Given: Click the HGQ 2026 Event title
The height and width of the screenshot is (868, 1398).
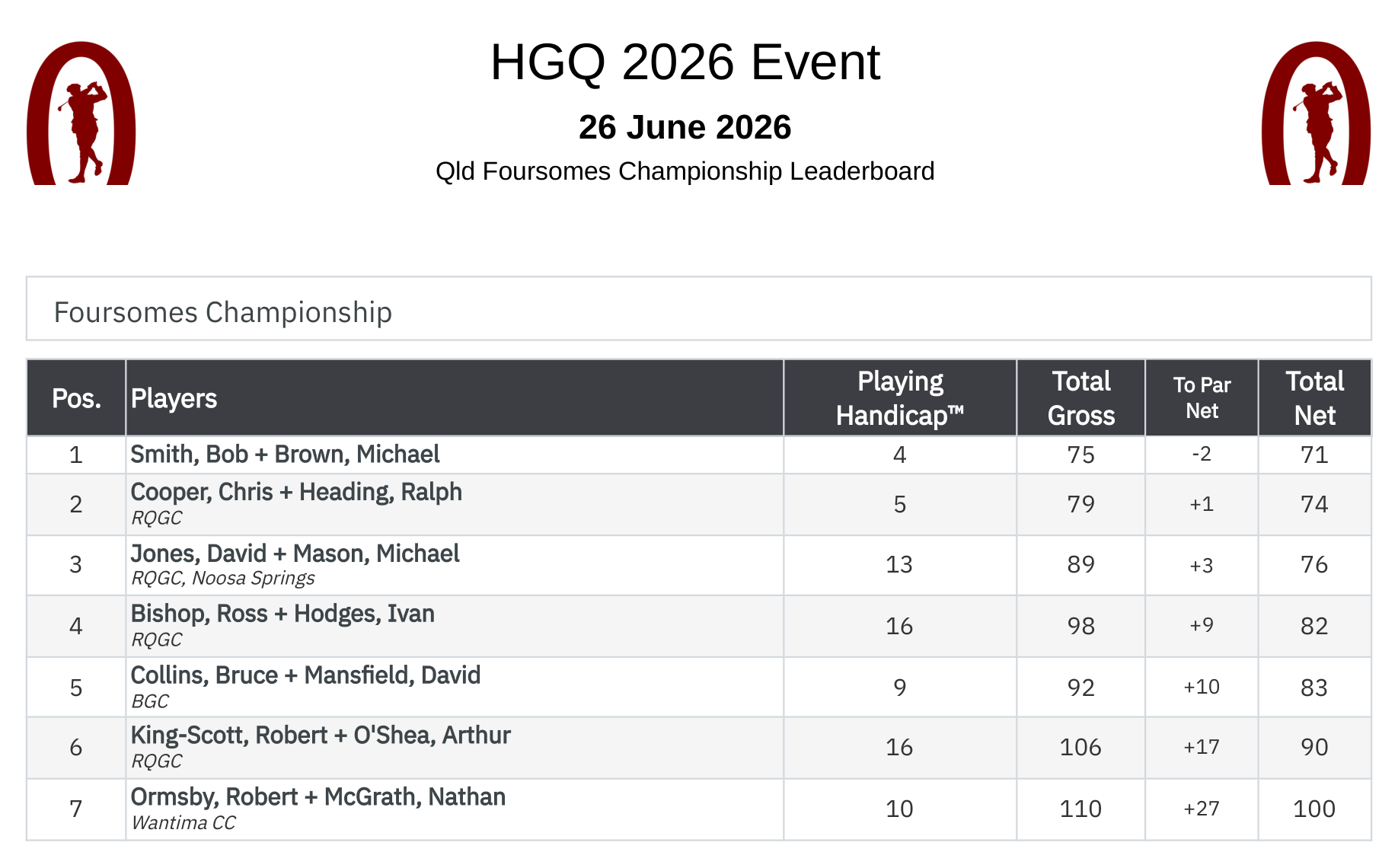Looking at the screenshot, I should pos(685,62).
